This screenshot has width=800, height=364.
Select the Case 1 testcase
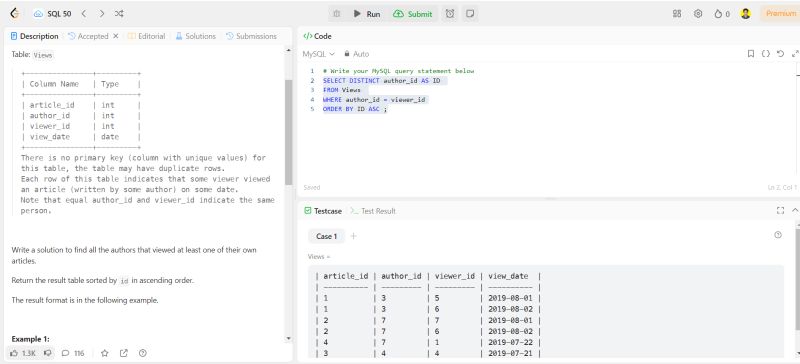(327, 236)
